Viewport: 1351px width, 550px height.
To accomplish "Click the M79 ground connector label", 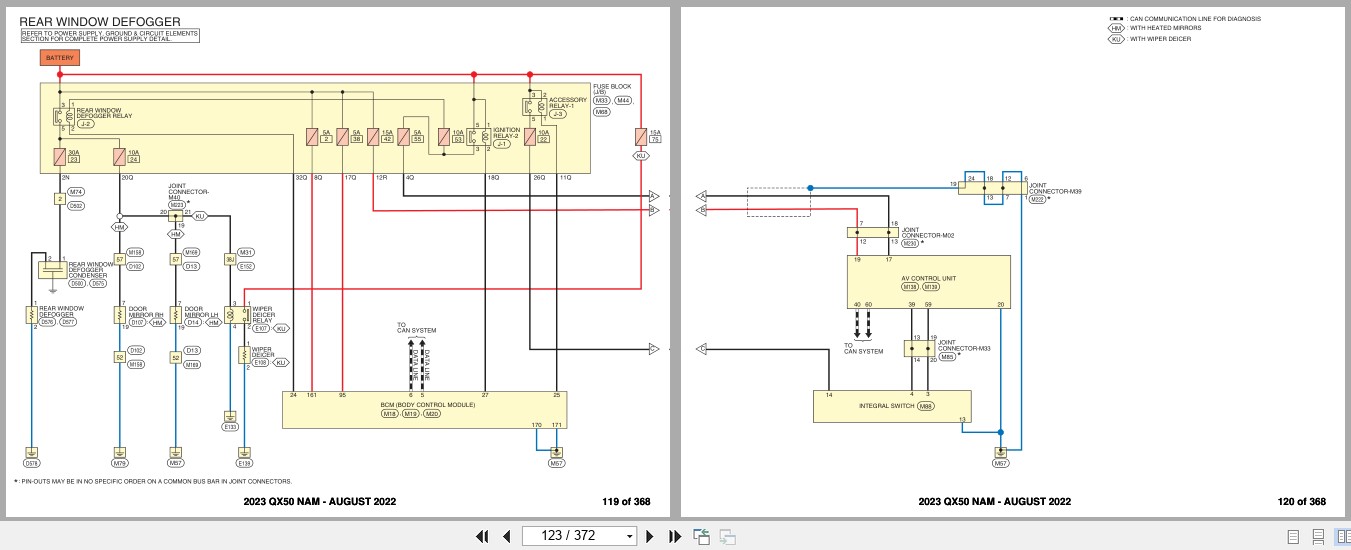I will pyautogui.click(x=120, y=464).
